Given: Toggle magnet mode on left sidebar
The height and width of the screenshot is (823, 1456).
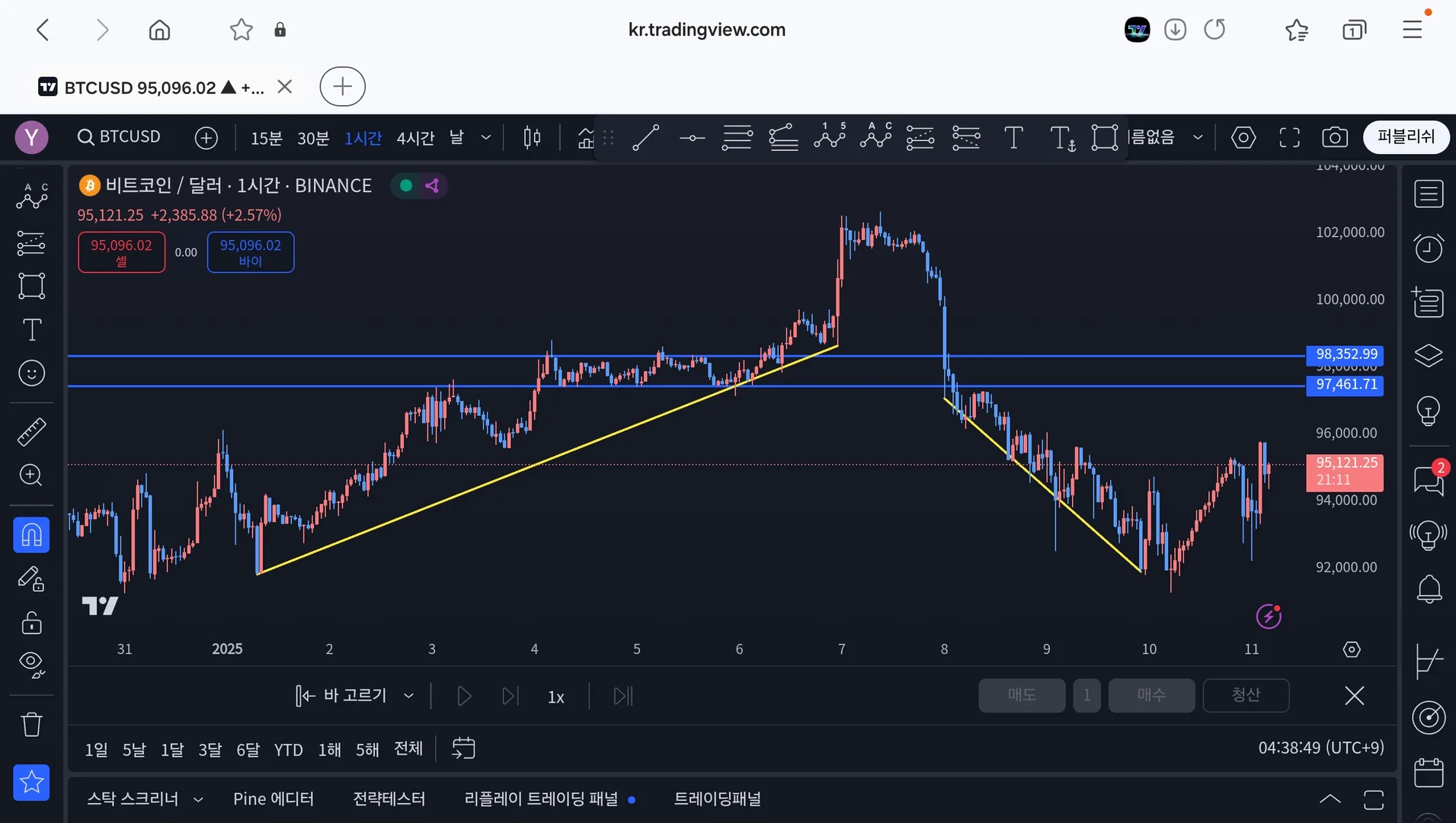Looking at the screenshot, I should click(31, 535).
